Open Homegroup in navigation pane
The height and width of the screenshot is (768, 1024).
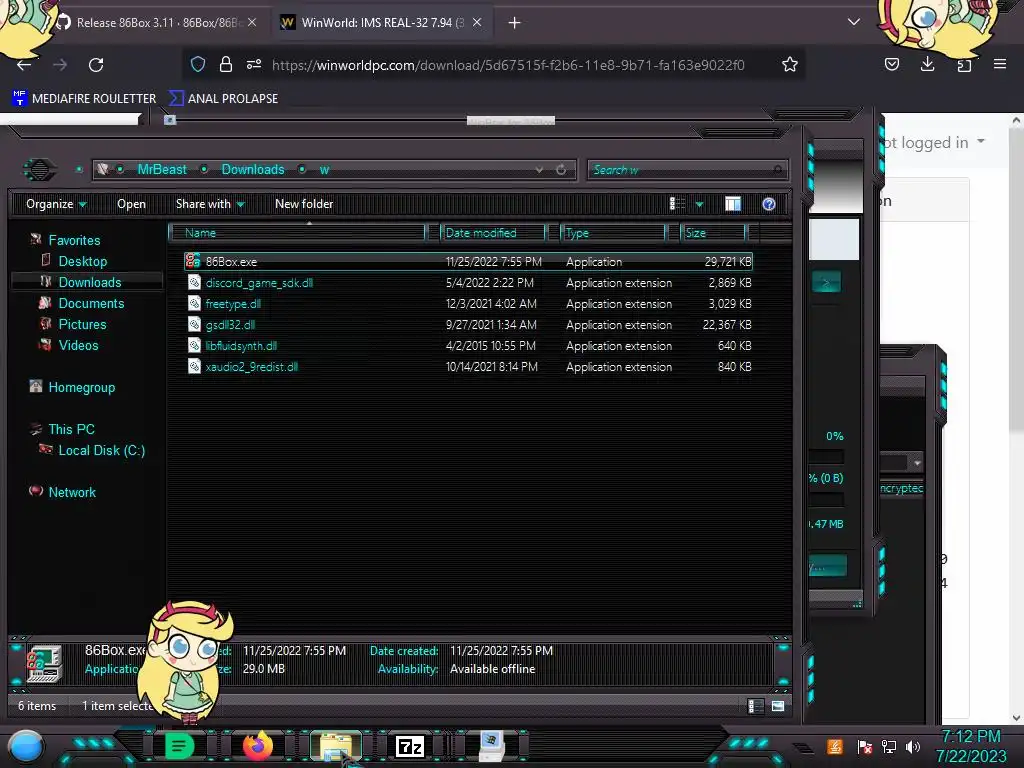[x=81, y=387]
